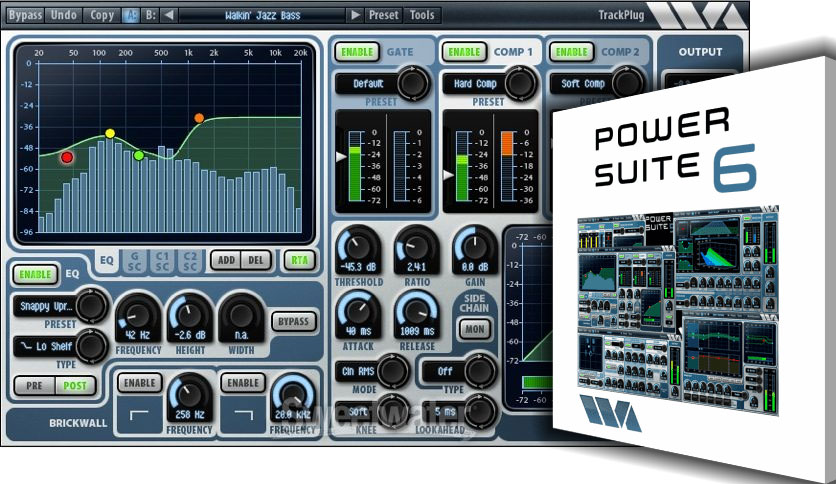Click the Threshold knob at -45.3 dB
Image resolution: width=836 pixels, height=484 pixels.
pos(358,247)
